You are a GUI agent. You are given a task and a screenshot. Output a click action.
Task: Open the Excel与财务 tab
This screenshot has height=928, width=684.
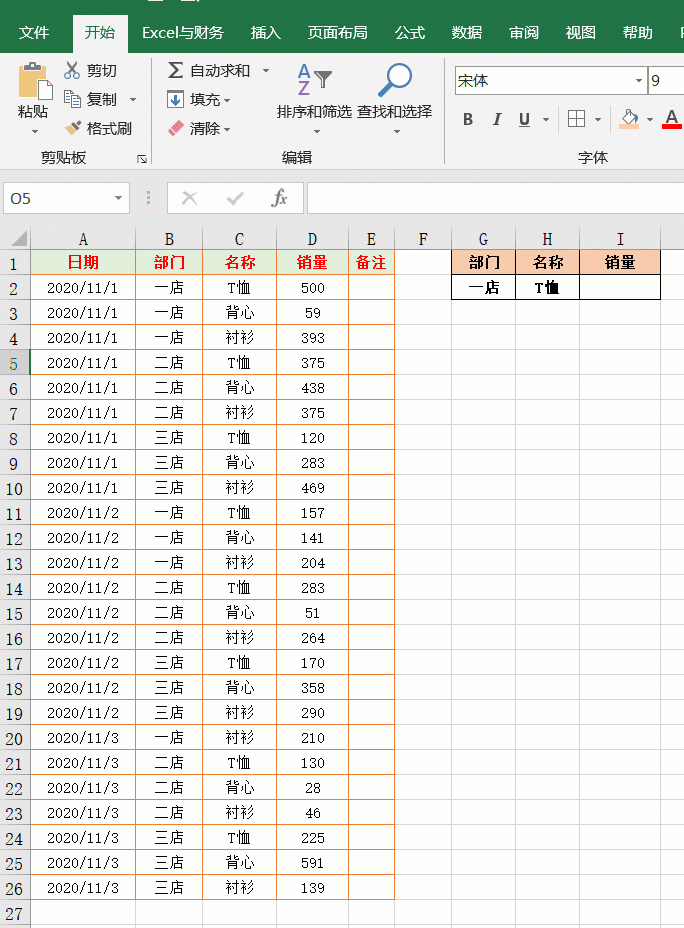[x=183, y=33]
